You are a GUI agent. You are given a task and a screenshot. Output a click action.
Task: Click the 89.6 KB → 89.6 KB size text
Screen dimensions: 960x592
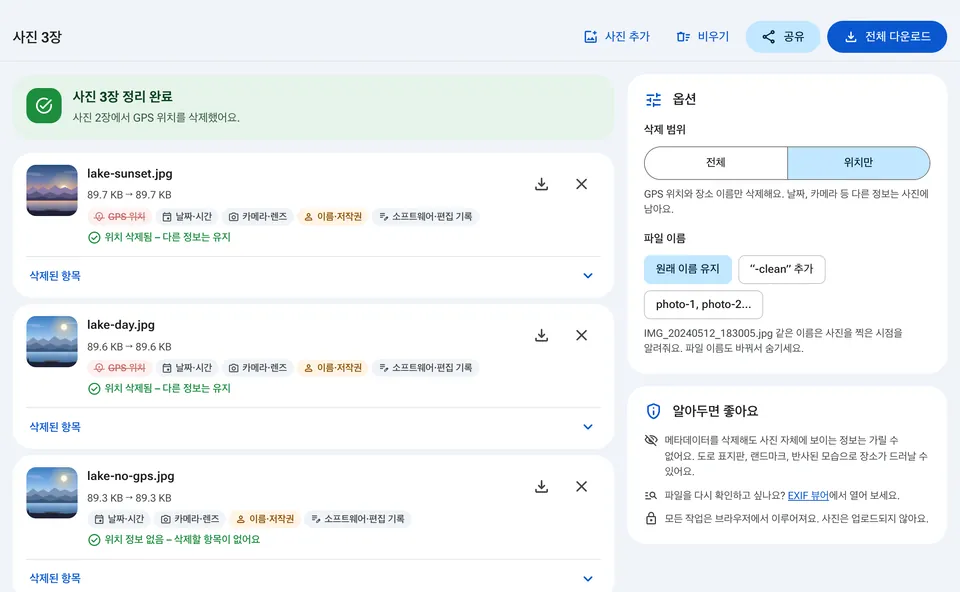pos(129,347)
